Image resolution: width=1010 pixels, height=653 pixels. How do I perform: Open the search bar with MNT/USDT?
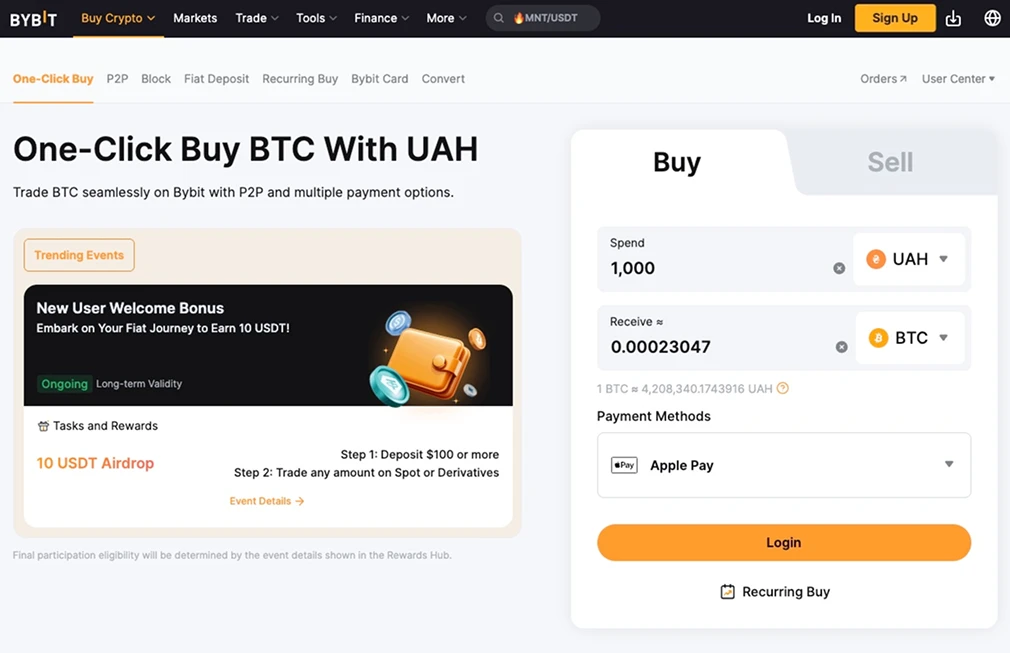[x=543, y=17]
